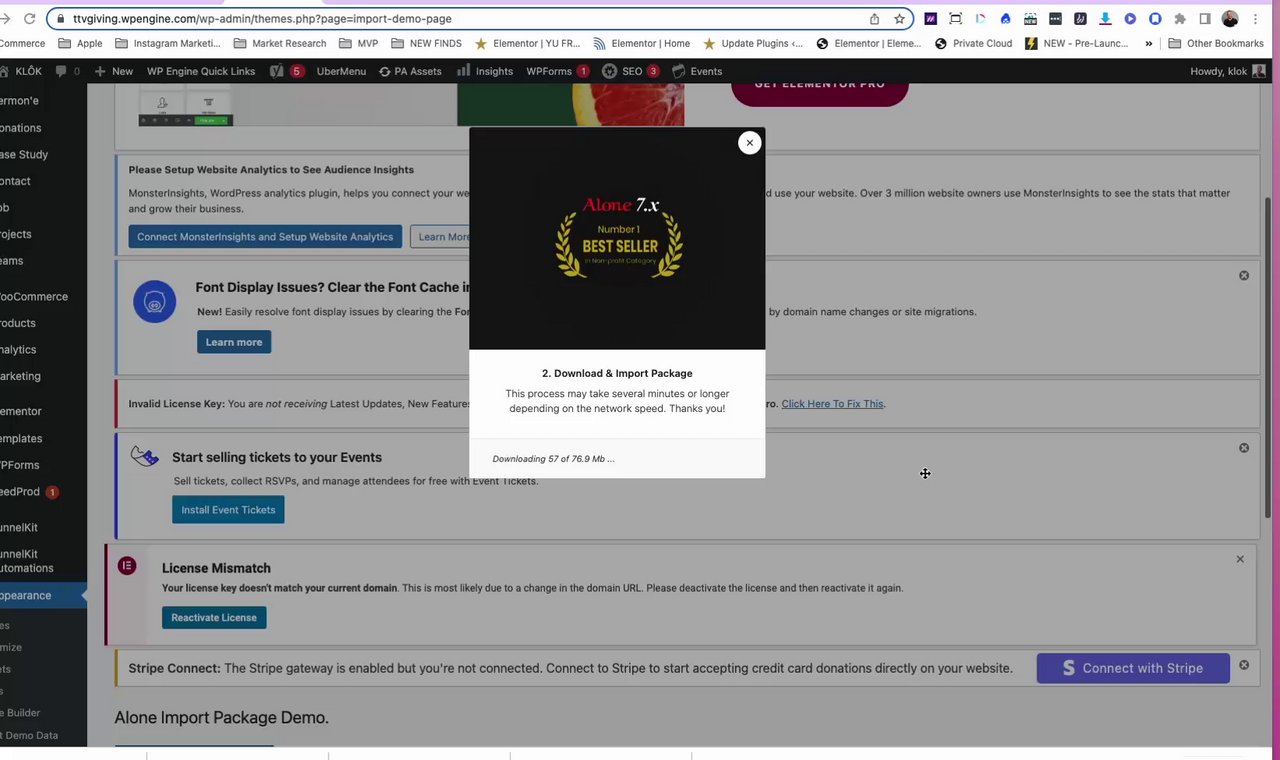Click Connect MonsterInsights and Setup Website Analytics

[x=265, y=237]
